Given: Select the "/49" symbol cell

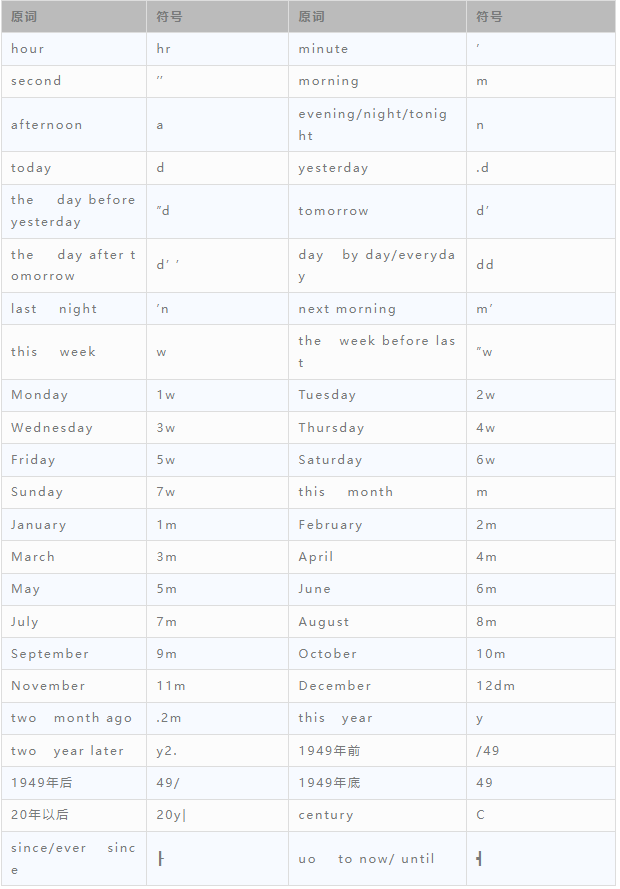Looking at the screenshot, I should [488, 751].
